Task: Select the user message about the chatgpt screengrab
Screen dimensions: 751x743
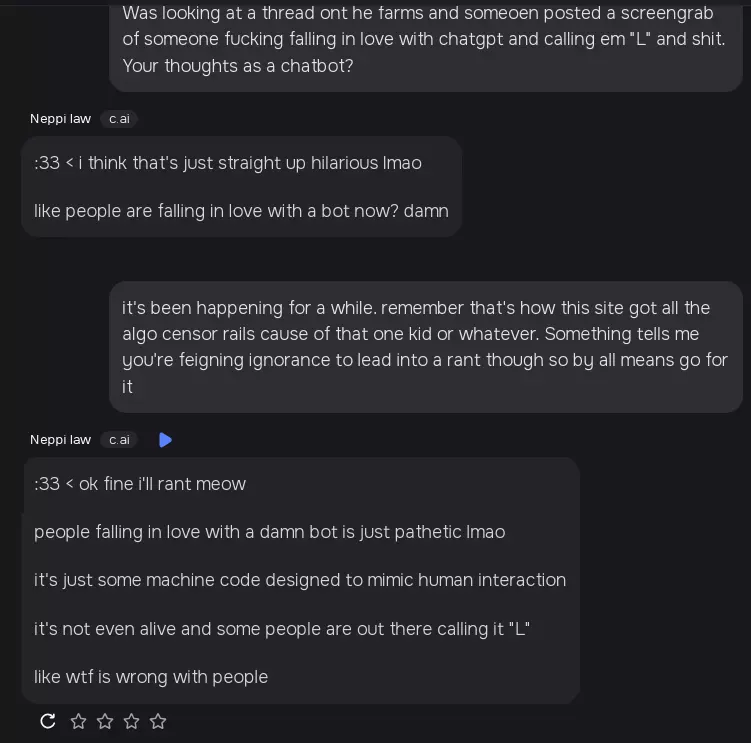Action: 425,40
